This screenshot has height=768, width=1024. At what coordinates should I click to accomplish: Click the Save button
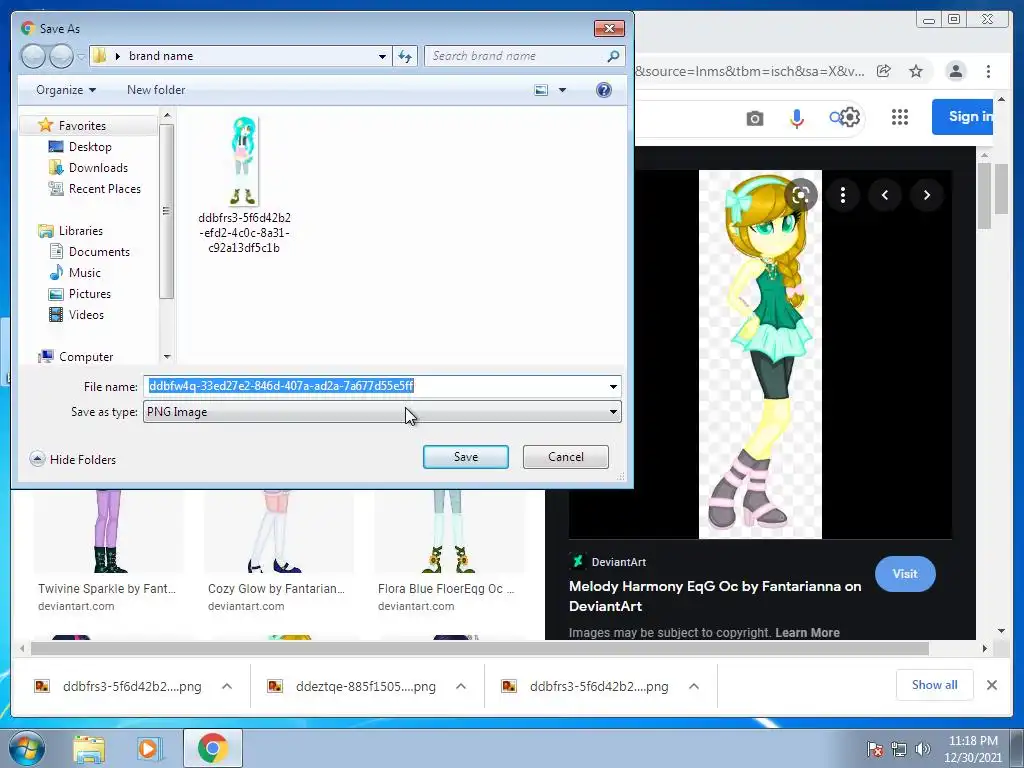pyautogui.click(x=466, y=457)
